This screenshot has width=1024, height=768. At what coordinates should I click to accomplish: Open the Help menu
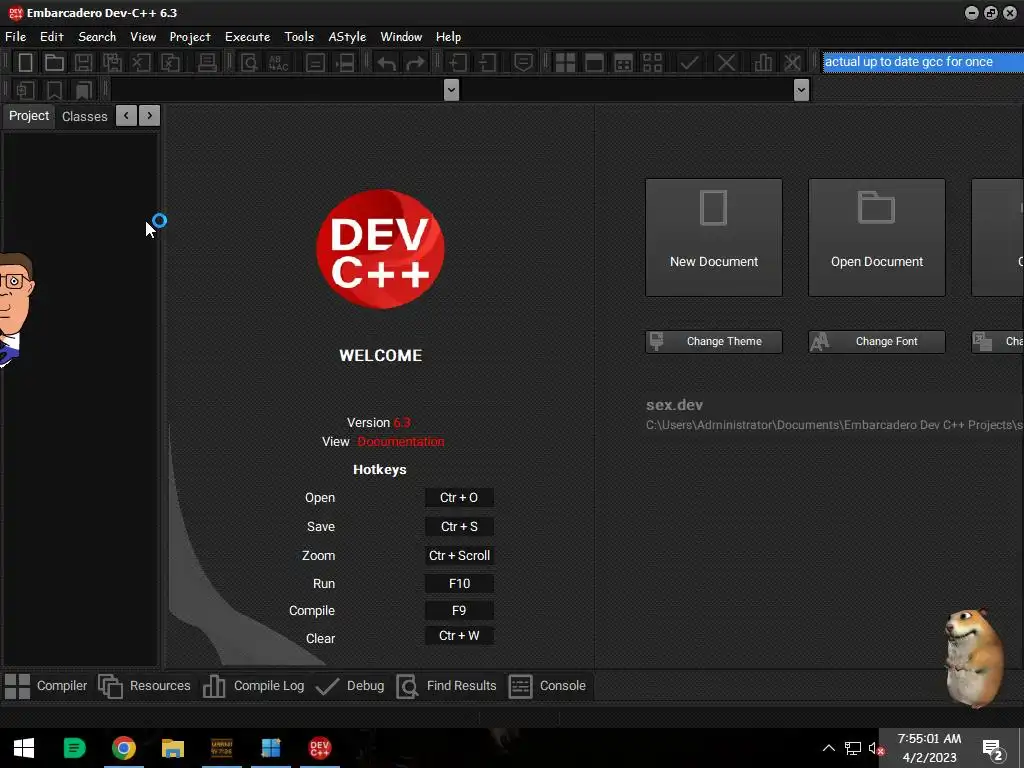tap(449, 37)
